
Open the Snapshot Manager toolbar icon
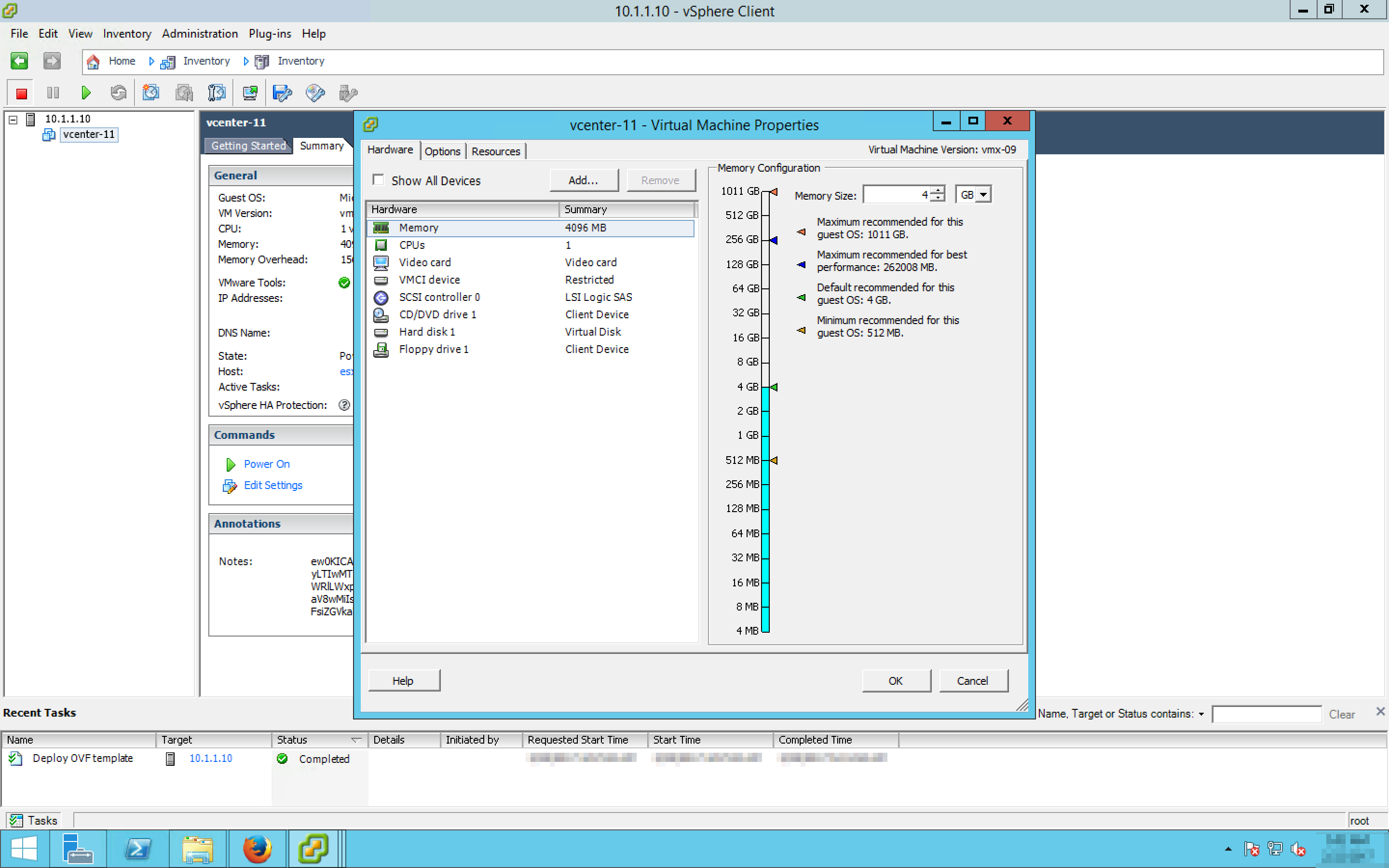pos(217,93)
